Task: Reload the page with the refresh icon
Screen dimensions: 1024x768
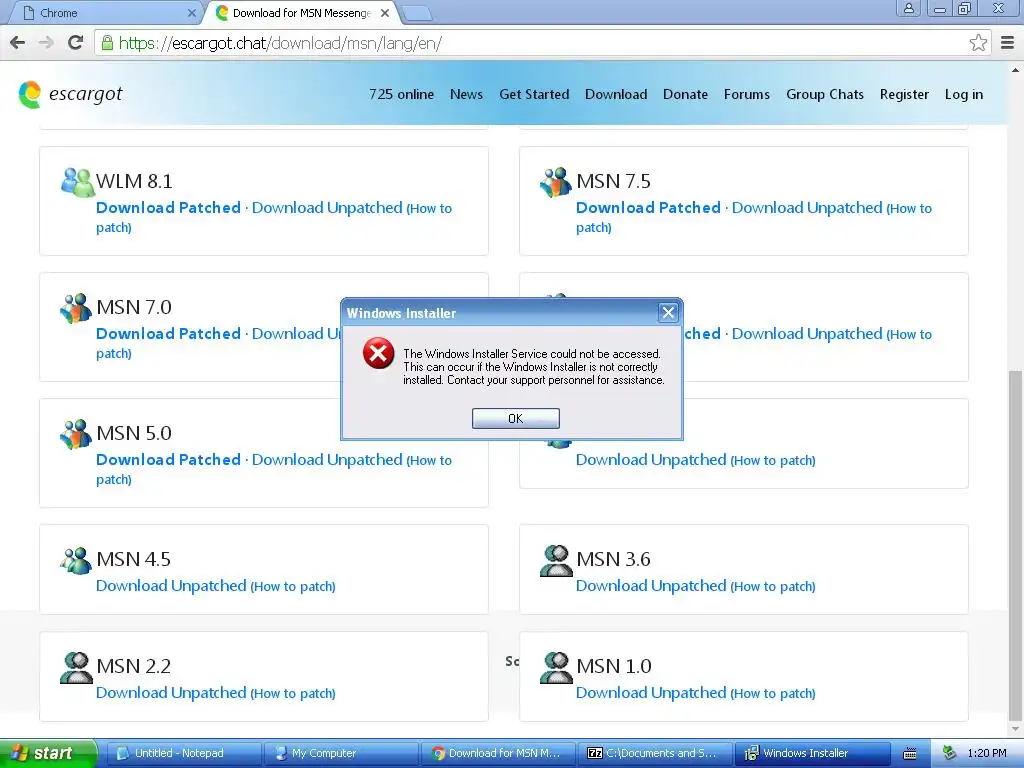Action: (x=76, y=43)
